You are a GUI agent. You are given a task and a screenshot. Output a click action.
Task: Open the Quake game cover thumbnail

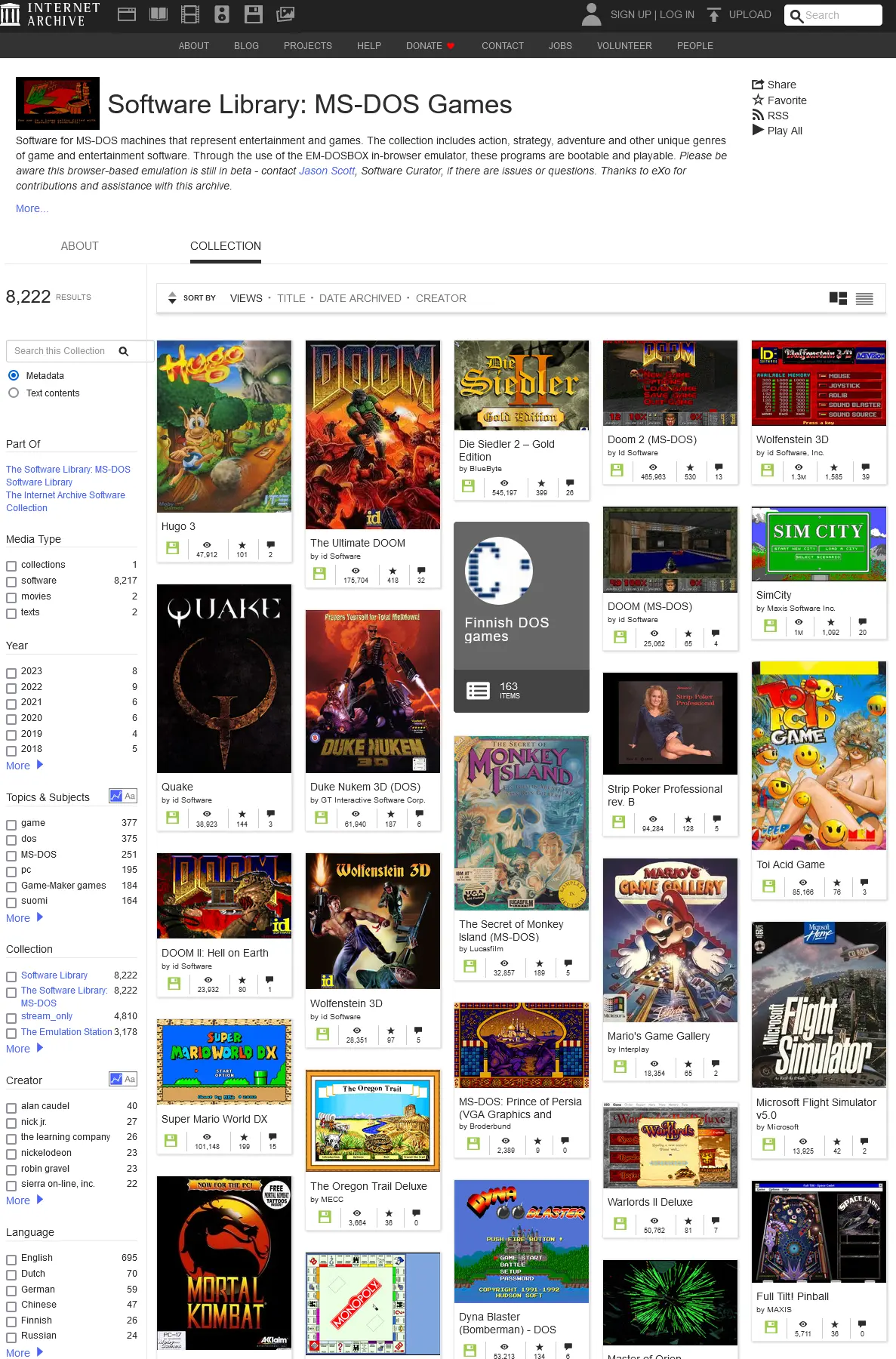(224, 679)
